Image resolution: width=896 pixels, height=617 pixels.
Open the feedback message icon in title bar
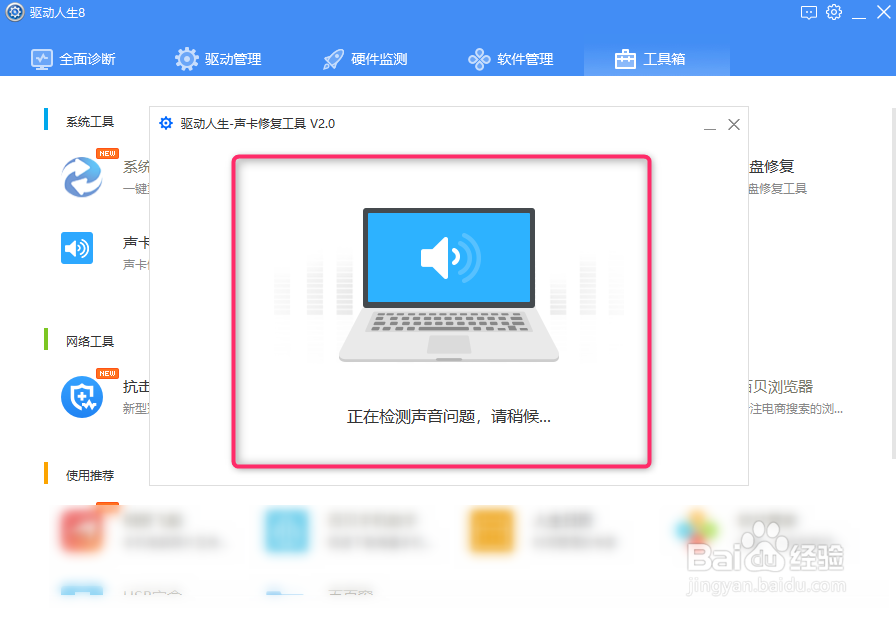click(809, 13)
